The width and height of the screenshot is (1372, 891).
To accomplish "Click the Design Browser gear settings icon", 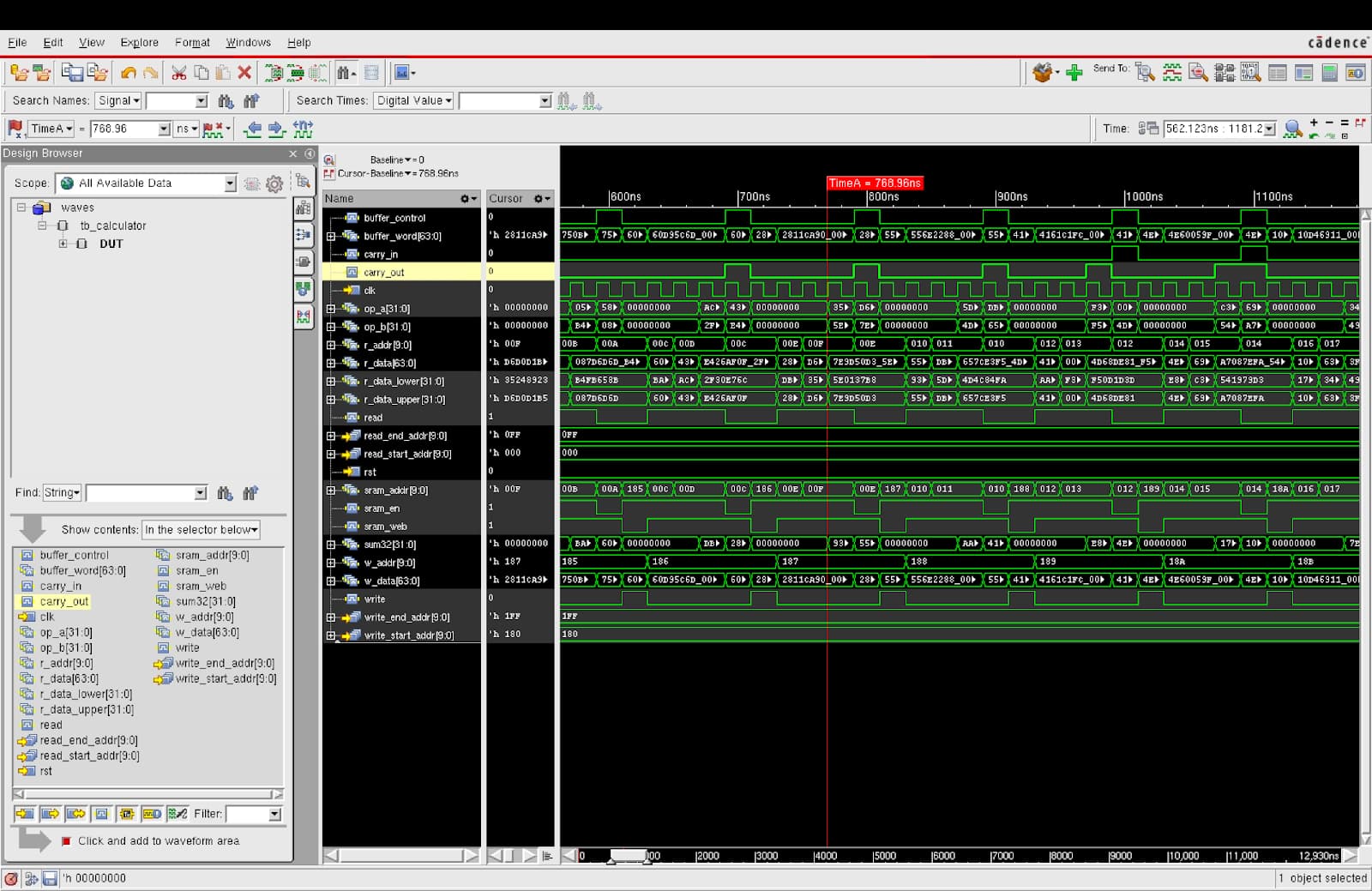I will [x=274, y=184].
